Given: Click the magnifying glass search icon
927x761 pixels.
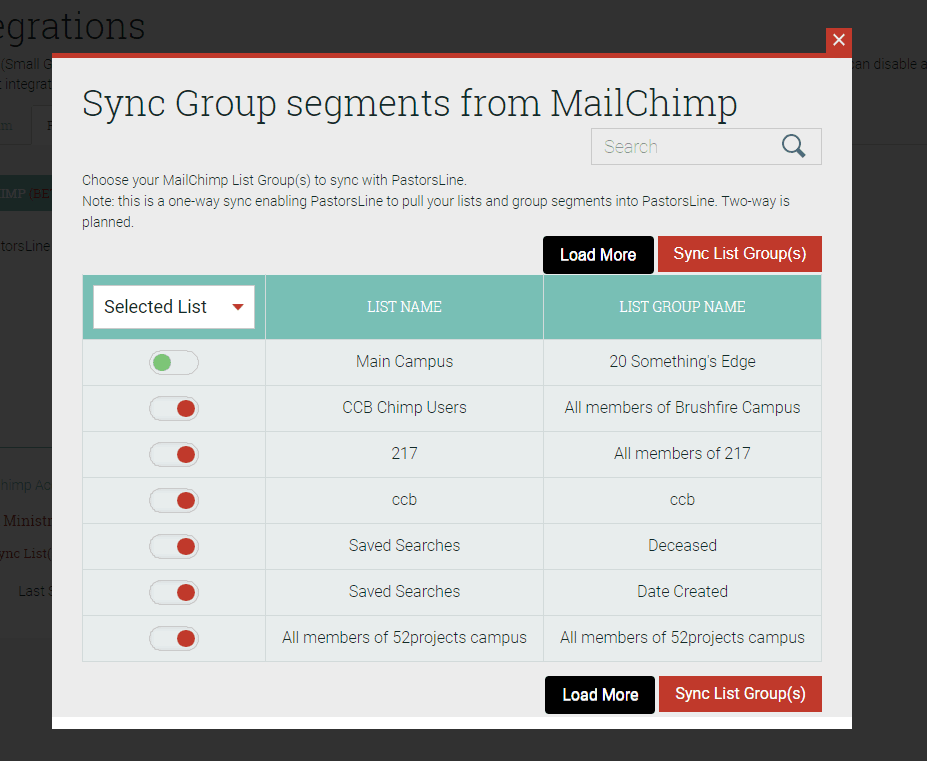Looking at the screenshot, I should [x=793, y=146].
